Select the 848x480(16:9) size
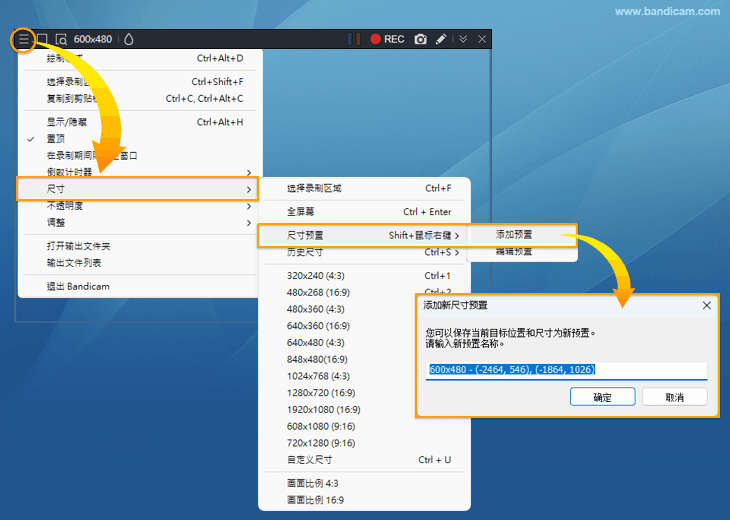 click(339, 359)
